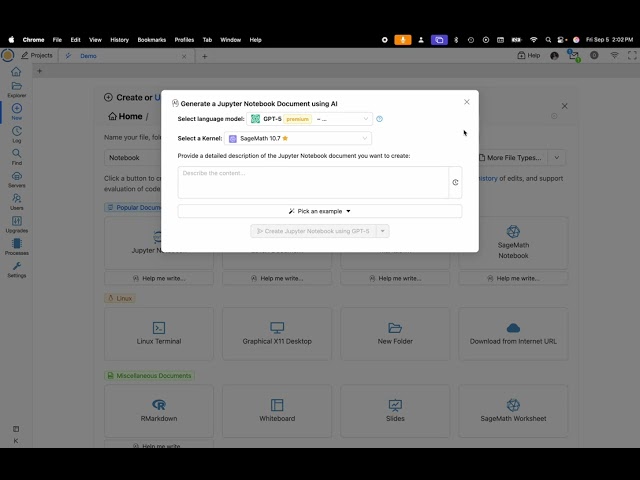Close the Demo project tab
Viewport: 640px width, 480px height.
tap(184, 56)
